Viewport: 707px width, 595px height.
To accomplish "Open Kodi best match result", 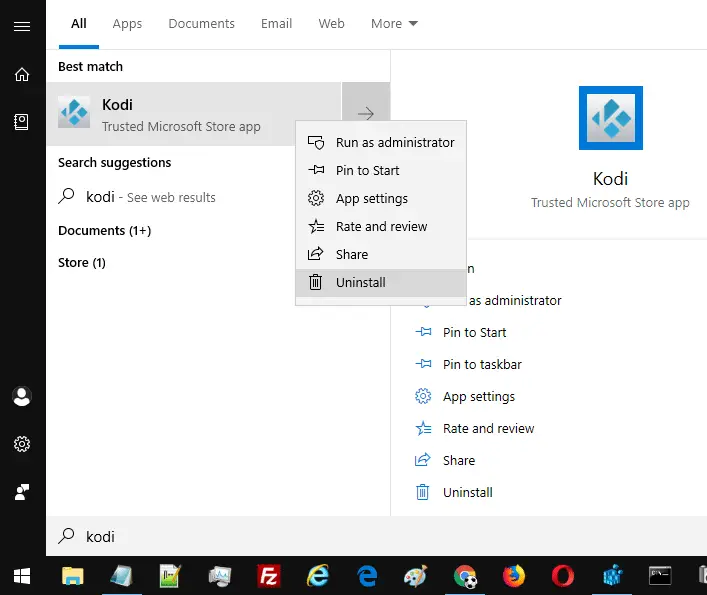I will [x=194, y=114].
